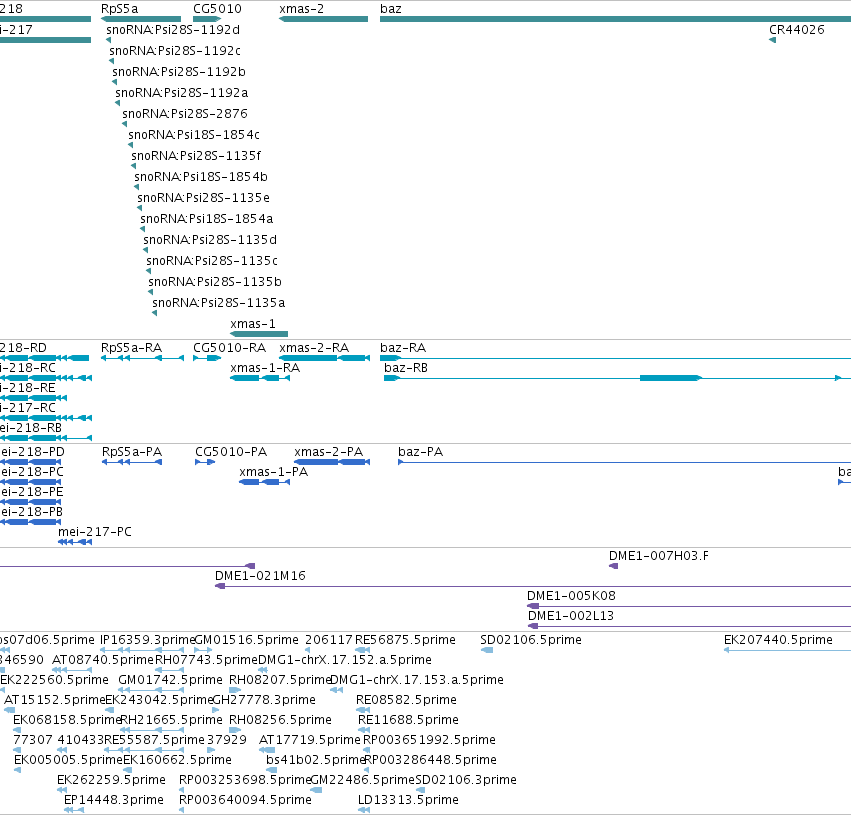Select the EK262259.5prime EST
Screen dimensions: 851x815
point(60,790)
